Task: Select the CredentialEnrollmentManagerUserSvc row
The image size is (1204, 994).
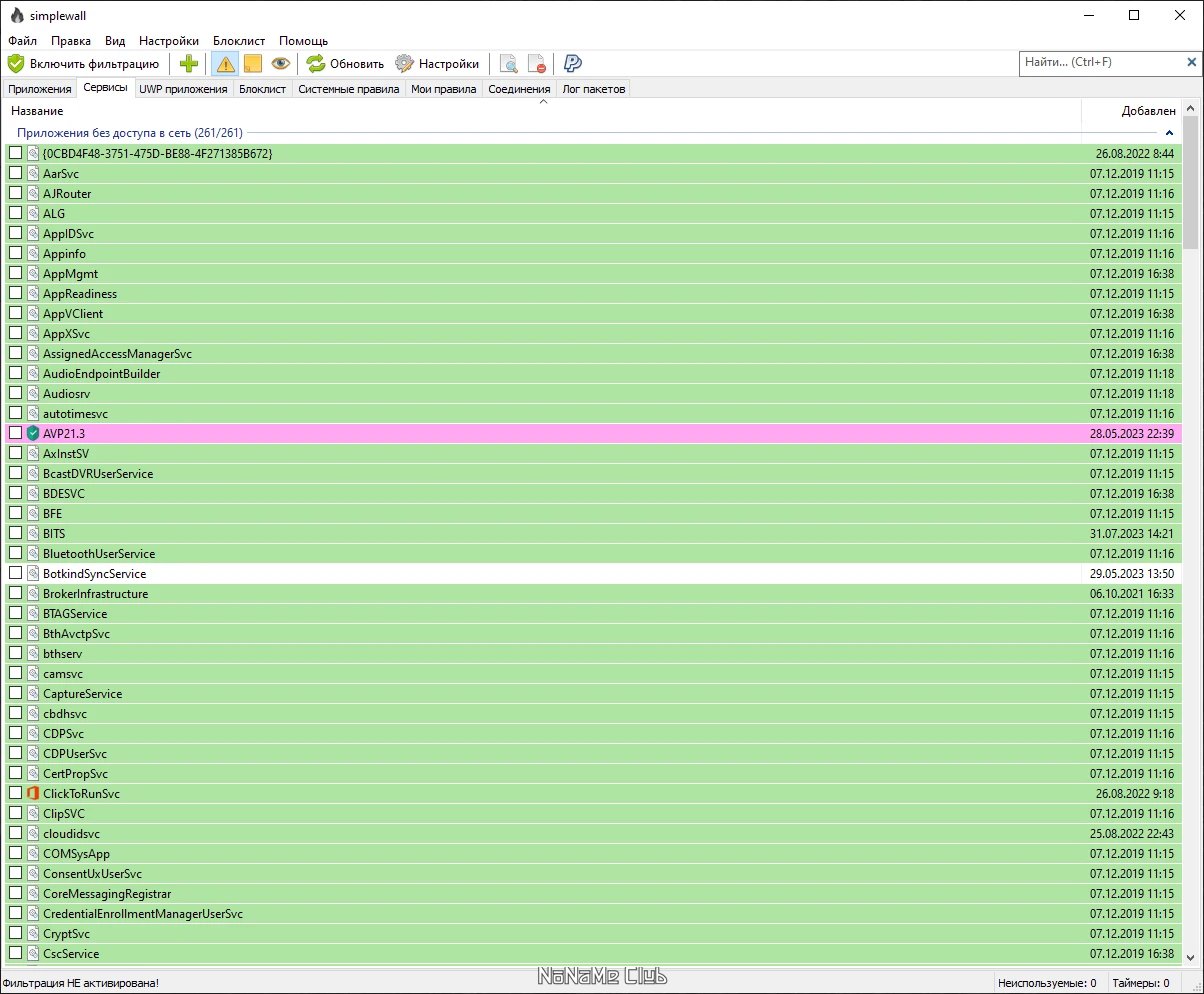Action: [x=593, y=913]
